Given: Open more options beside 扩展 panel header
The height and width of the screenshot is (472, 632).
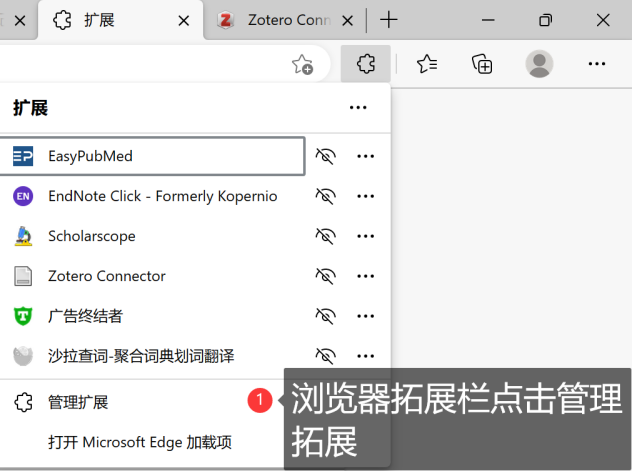Looking at the screenshot, I should 358,108.
